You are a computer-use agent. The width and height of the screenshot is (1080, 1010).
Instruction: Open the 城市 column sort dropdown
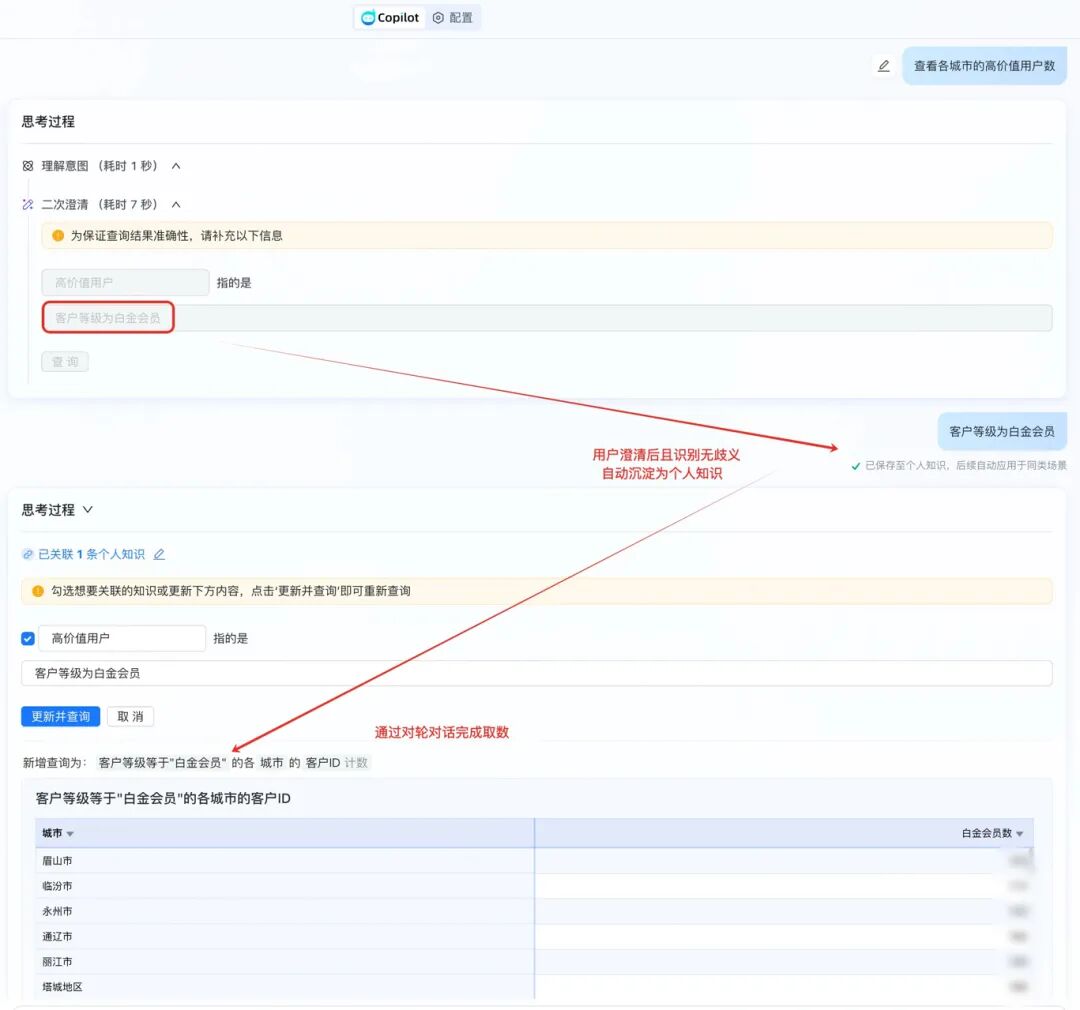coord(70,834)
